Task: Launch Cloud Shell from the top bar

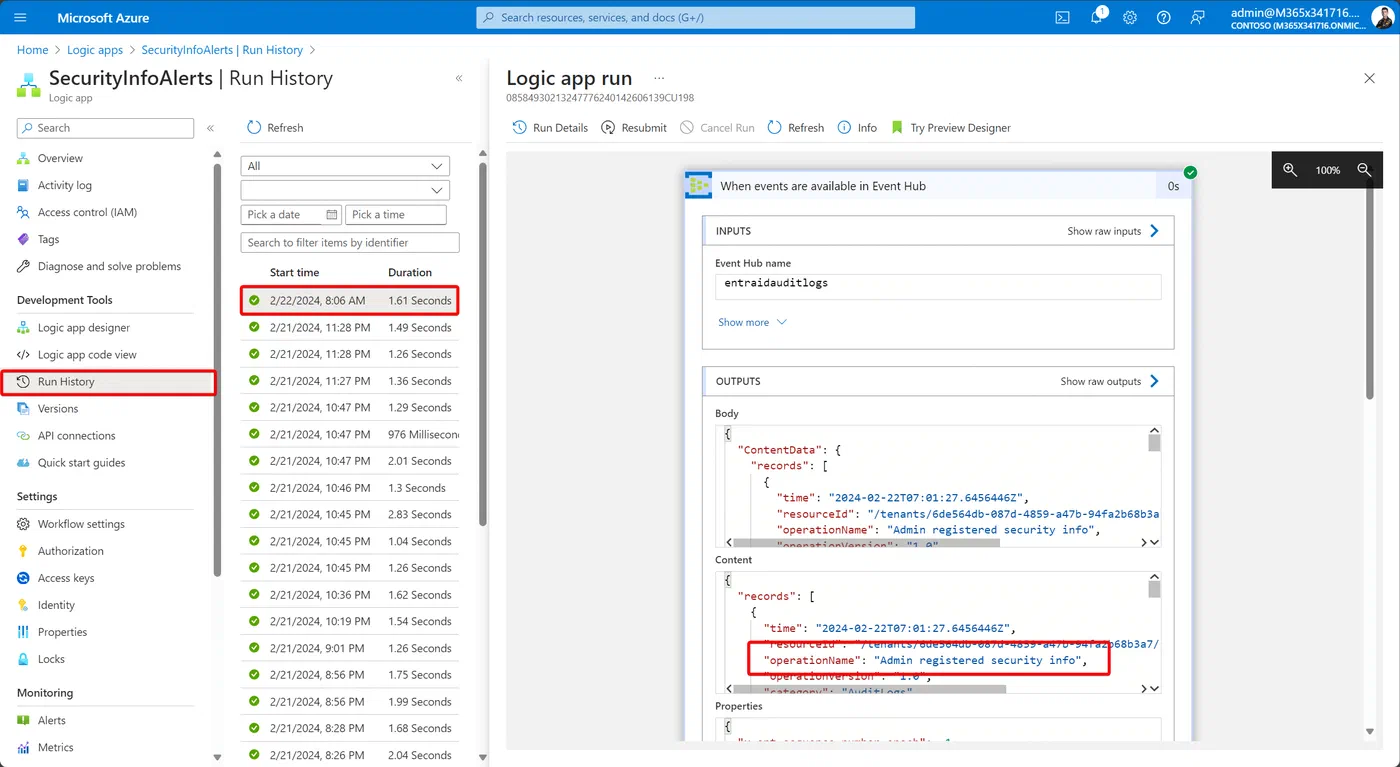Action: [x=1063, y=18]
